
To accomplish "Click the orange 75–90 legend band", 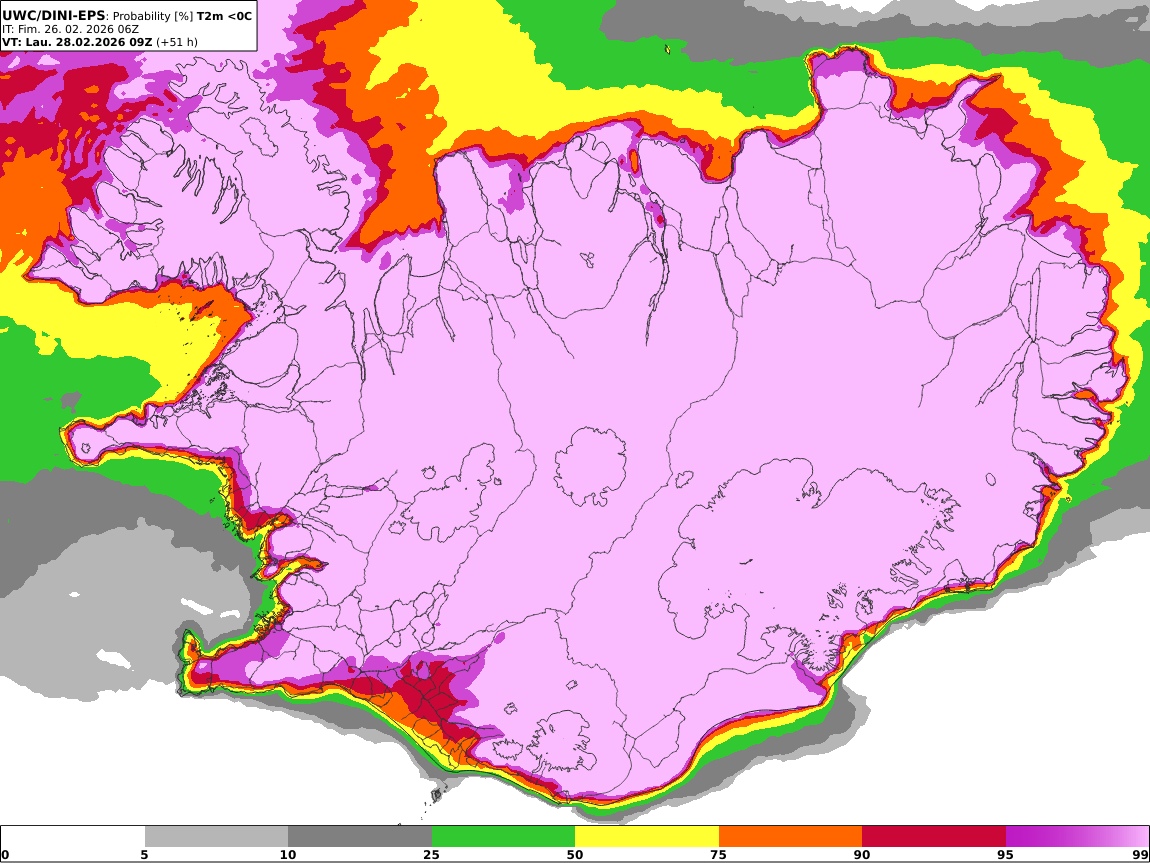I will pyautogui.click(x=790, y=837).
